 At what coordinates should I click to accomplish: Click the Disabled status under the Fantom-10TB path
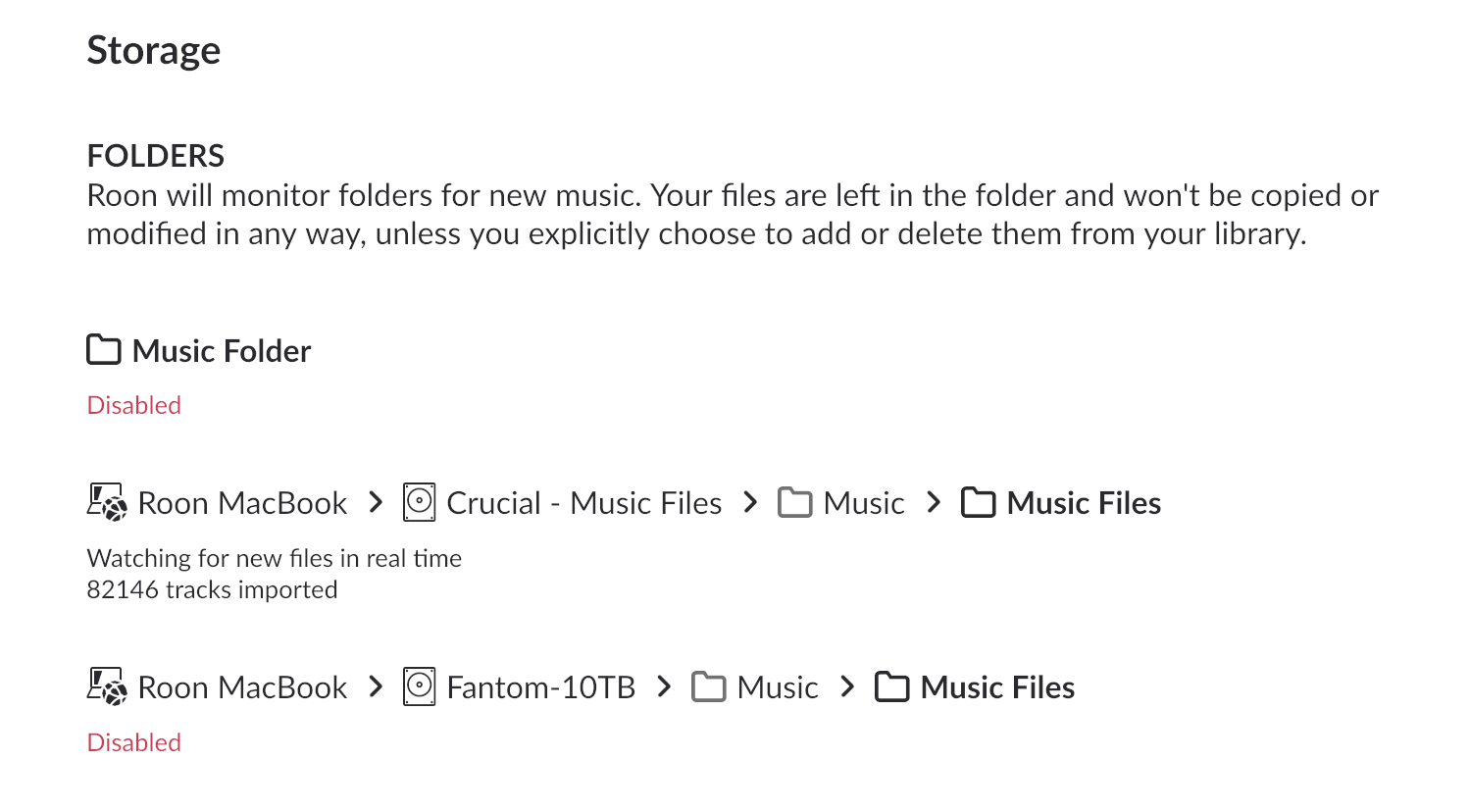click(134, 742)
